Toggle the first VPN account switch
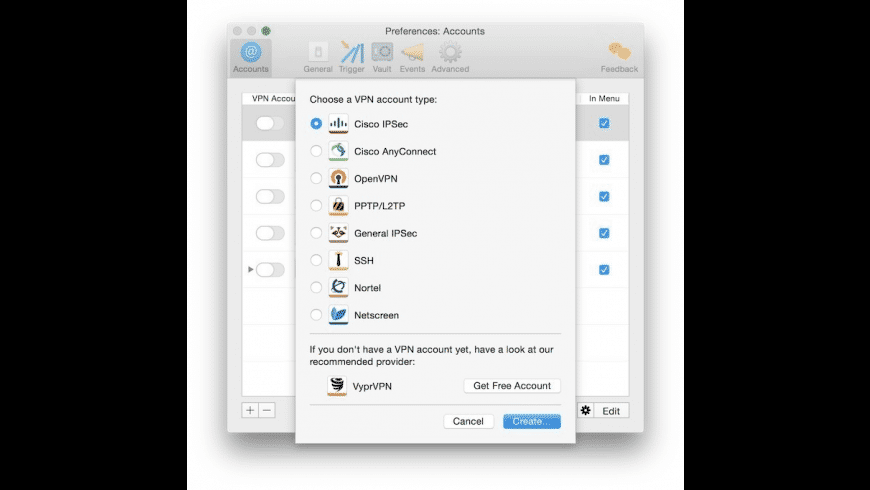870x490 pixels. coord(270,123)
